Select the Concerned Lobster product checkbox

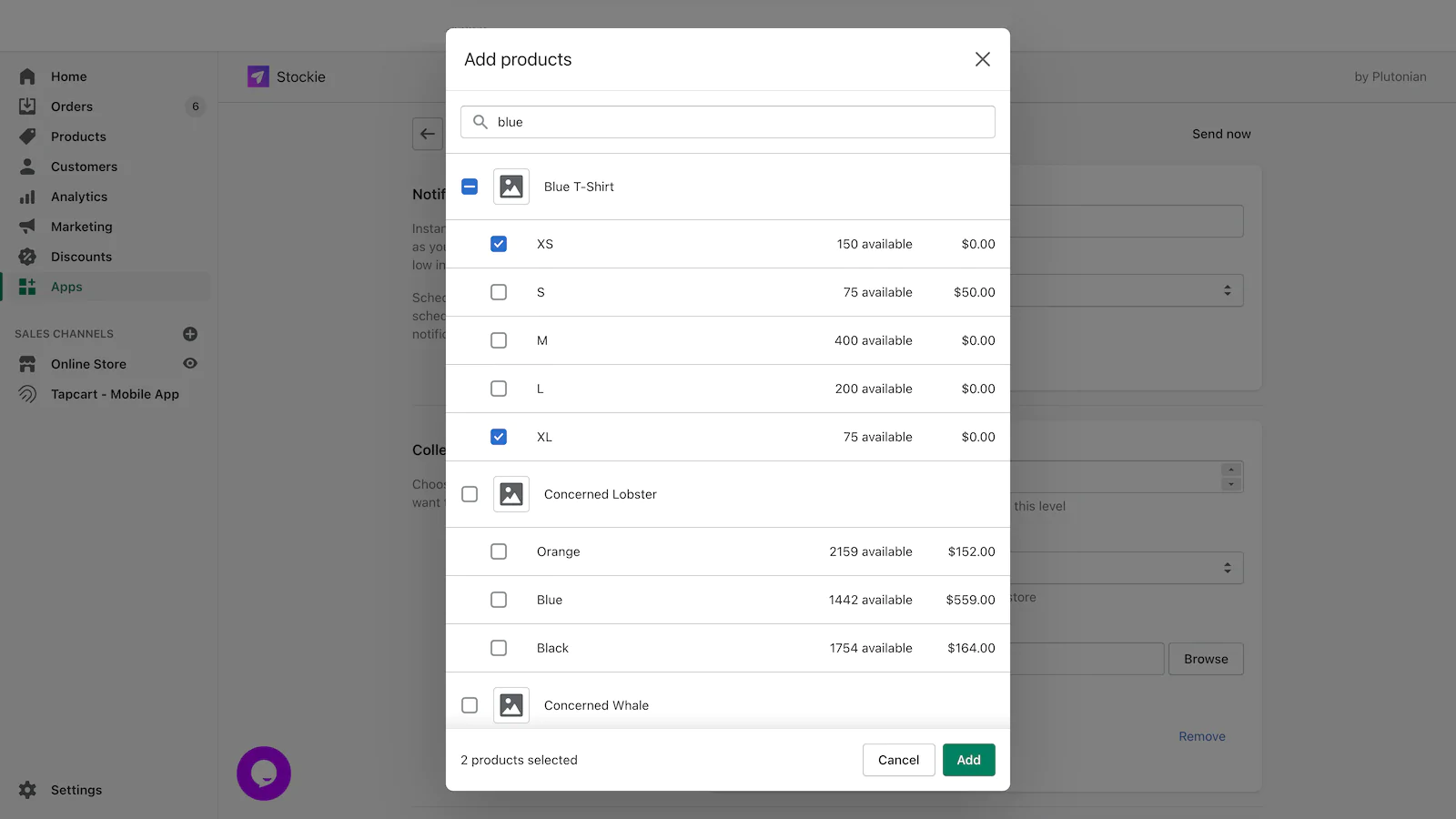click(470, 494)
